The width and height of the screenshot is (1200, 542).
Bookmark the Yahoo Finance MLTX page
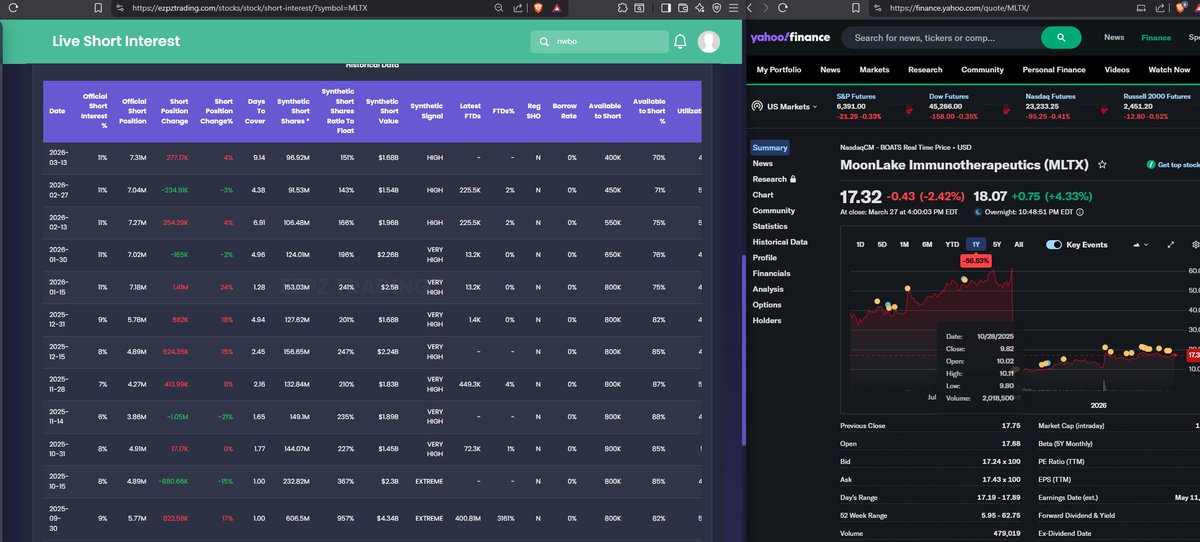tap(856, 8)
